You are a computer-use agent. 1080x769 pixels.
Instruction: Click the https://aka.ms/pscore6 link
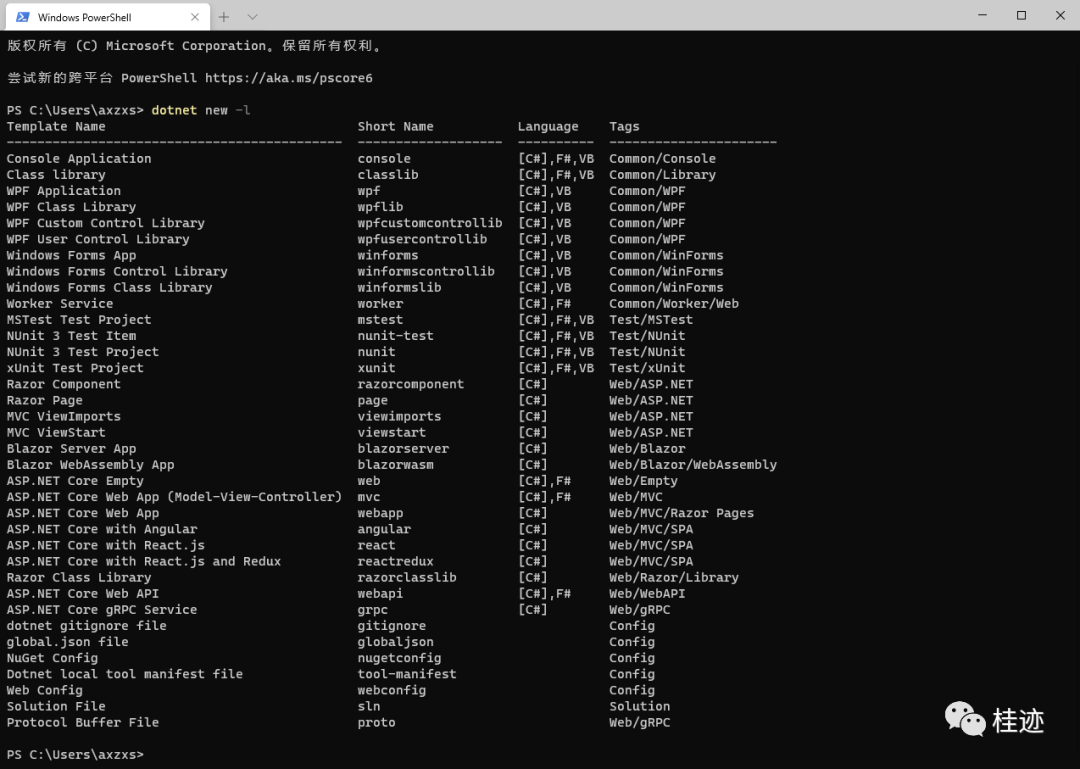pyautogui.click(x=289, y=78)
